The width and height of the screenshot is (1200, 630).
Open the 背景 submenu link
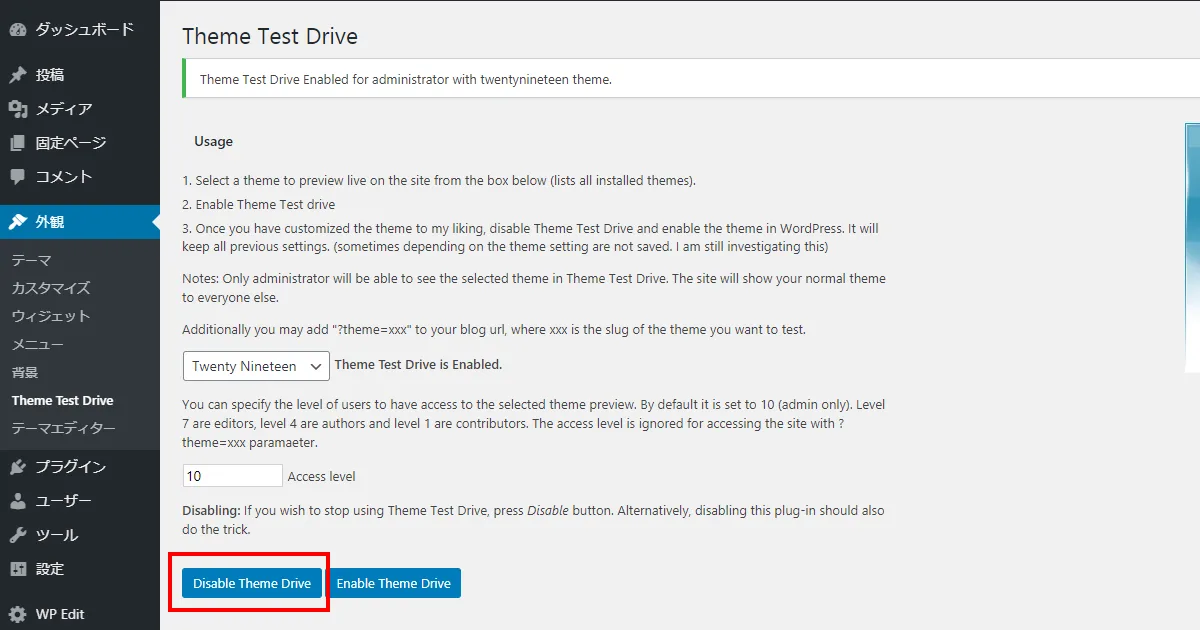(25, 372)
